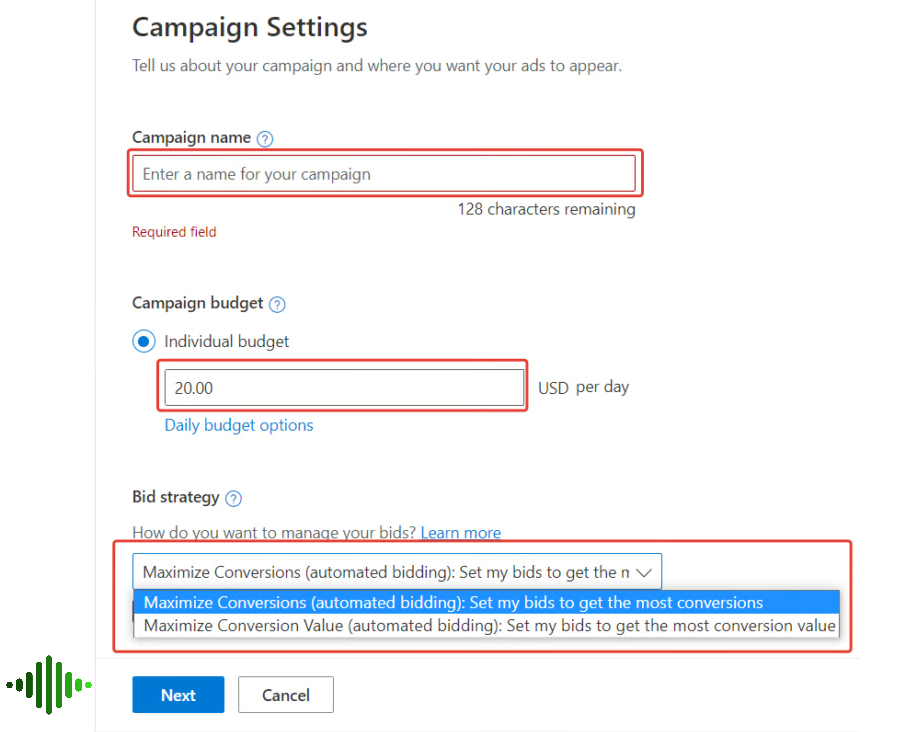Click the How do you want to manage your bids text
The image size is (924, 732).
[x=272, y=533]
